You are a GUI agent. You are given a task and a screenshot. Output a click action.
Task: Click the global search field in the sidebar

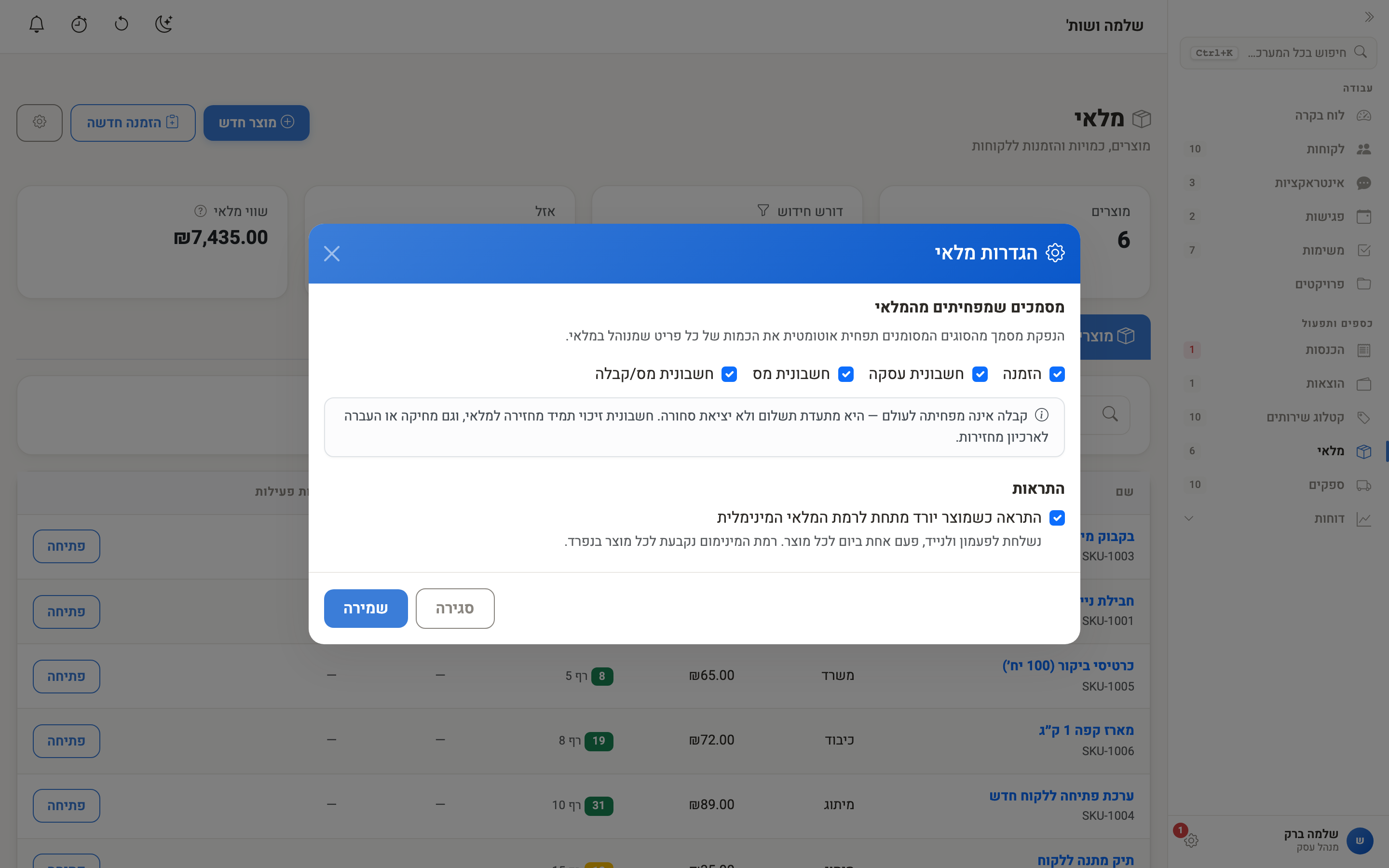[x=1278, y=53]
